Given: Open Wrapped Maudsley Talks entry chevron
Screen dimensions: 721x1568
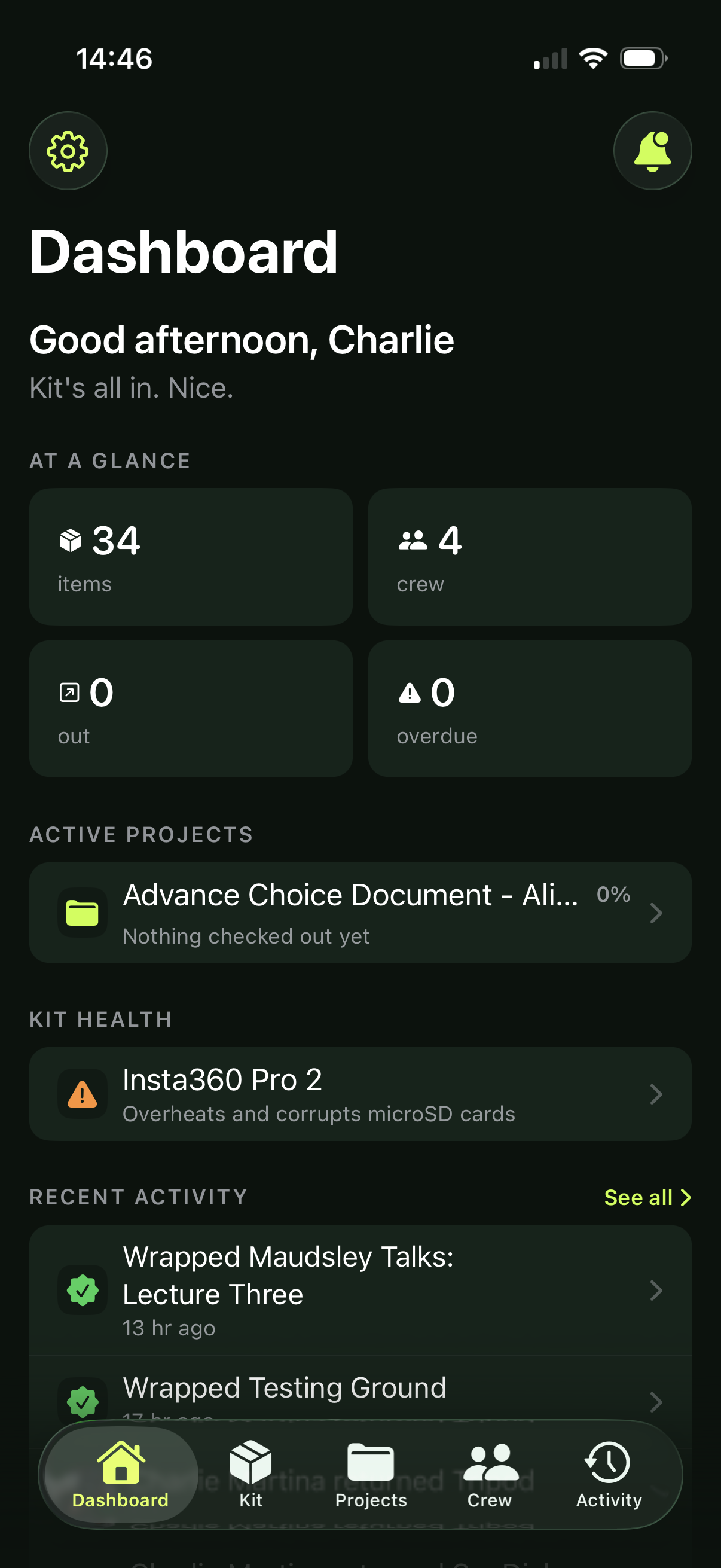Looking at the screenshot, I should click(656, 1290).
